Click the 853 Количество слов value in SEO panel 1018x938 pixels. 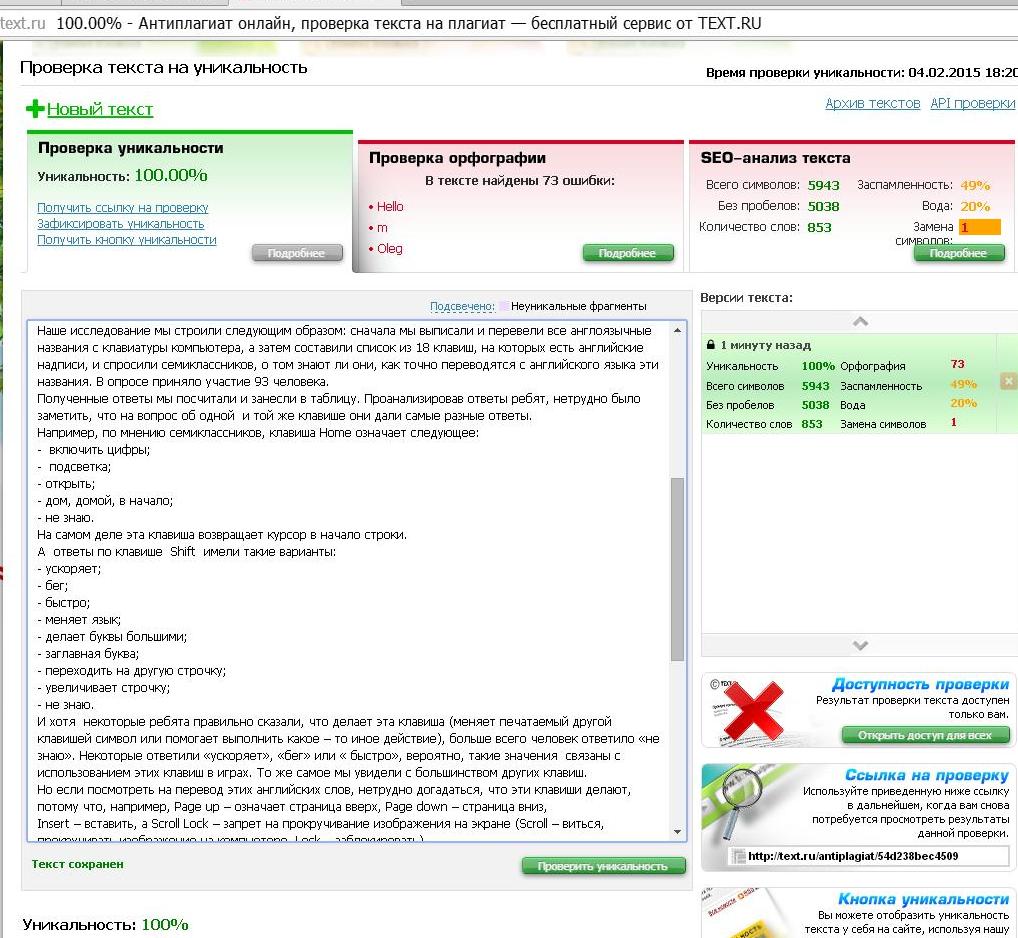[819, 227]
